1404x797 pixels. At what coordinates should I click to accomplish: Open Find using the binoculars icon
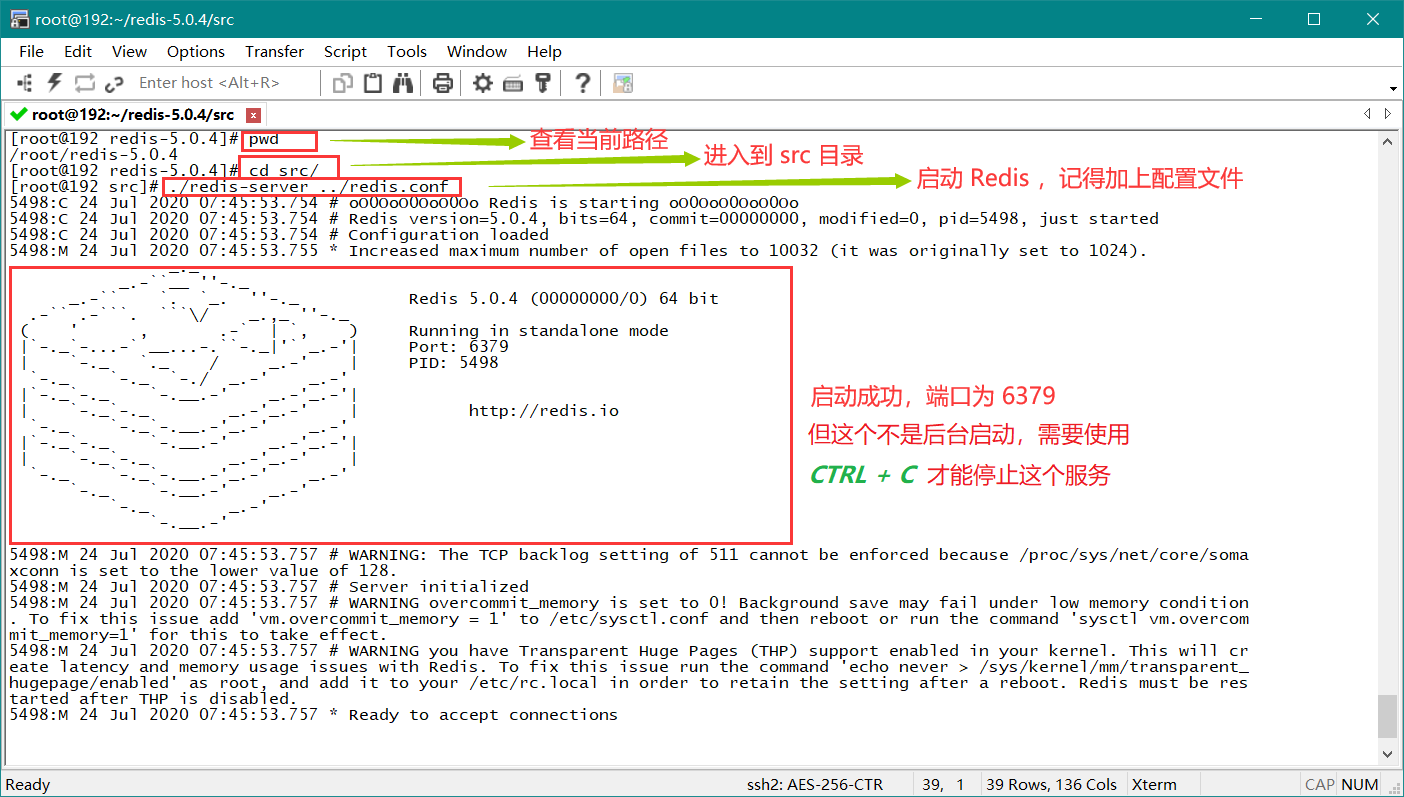tap(403, 83)
